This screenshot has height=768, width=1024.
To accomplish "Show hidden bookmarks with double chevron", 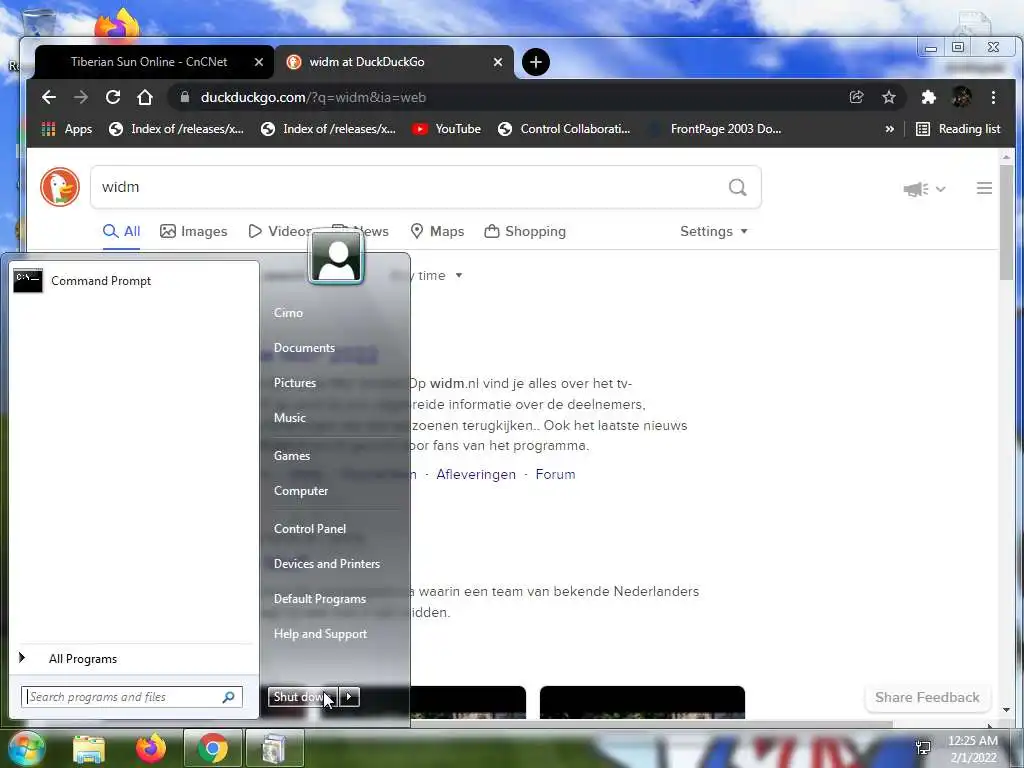I will 889,129.
